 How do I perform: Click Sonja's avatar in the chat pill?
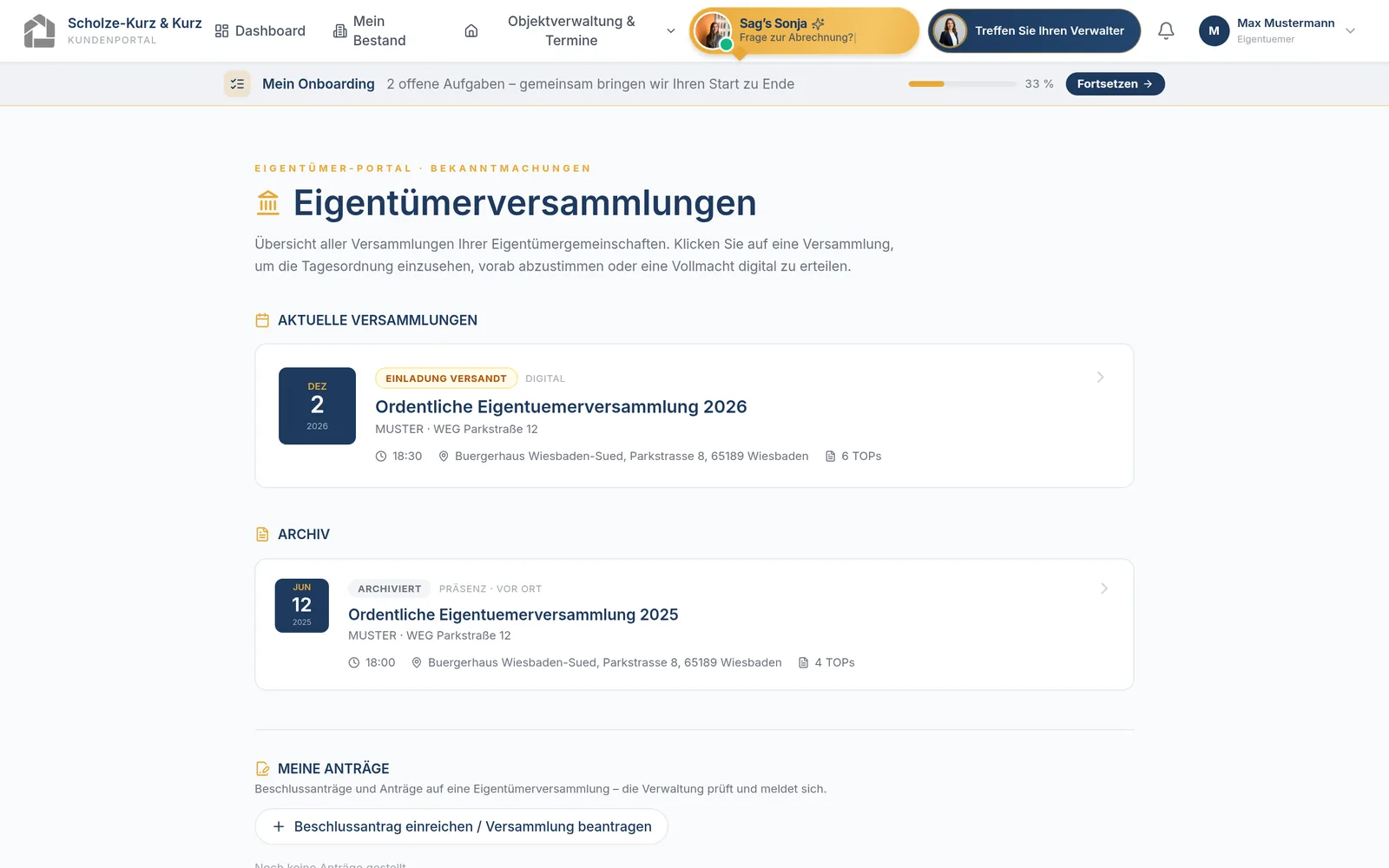coord(712,31)
